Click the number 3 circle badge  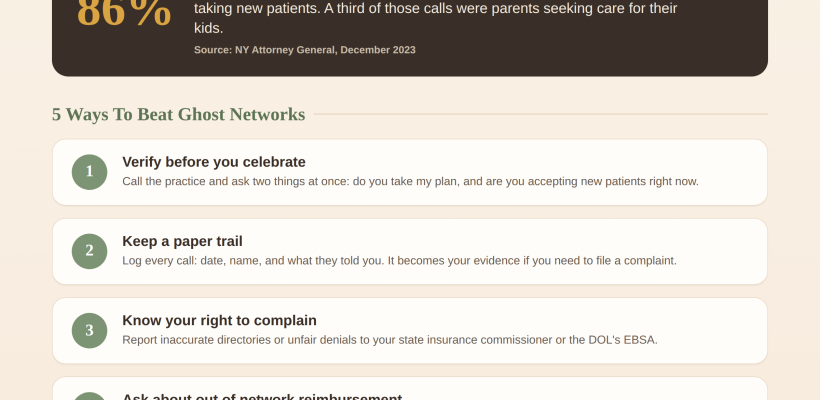point(89,330)
